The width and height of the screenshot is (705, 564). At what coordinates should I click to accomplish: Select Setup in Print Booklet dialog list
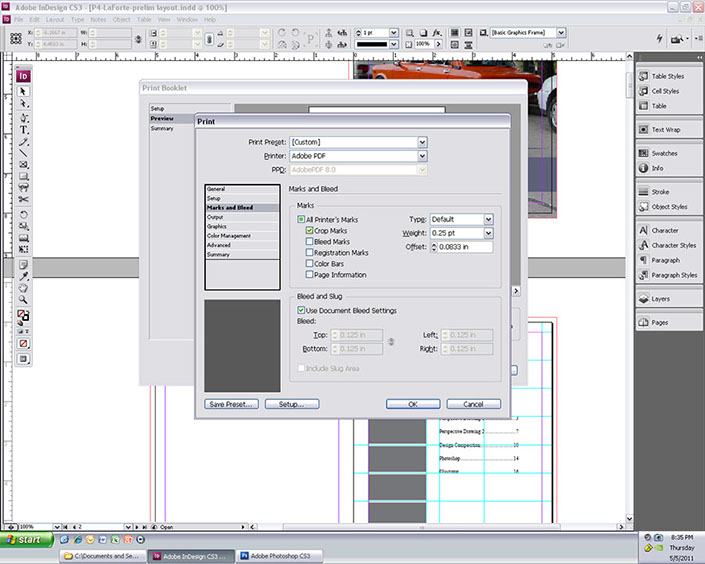pyautogui.click(x=189, y=108)
